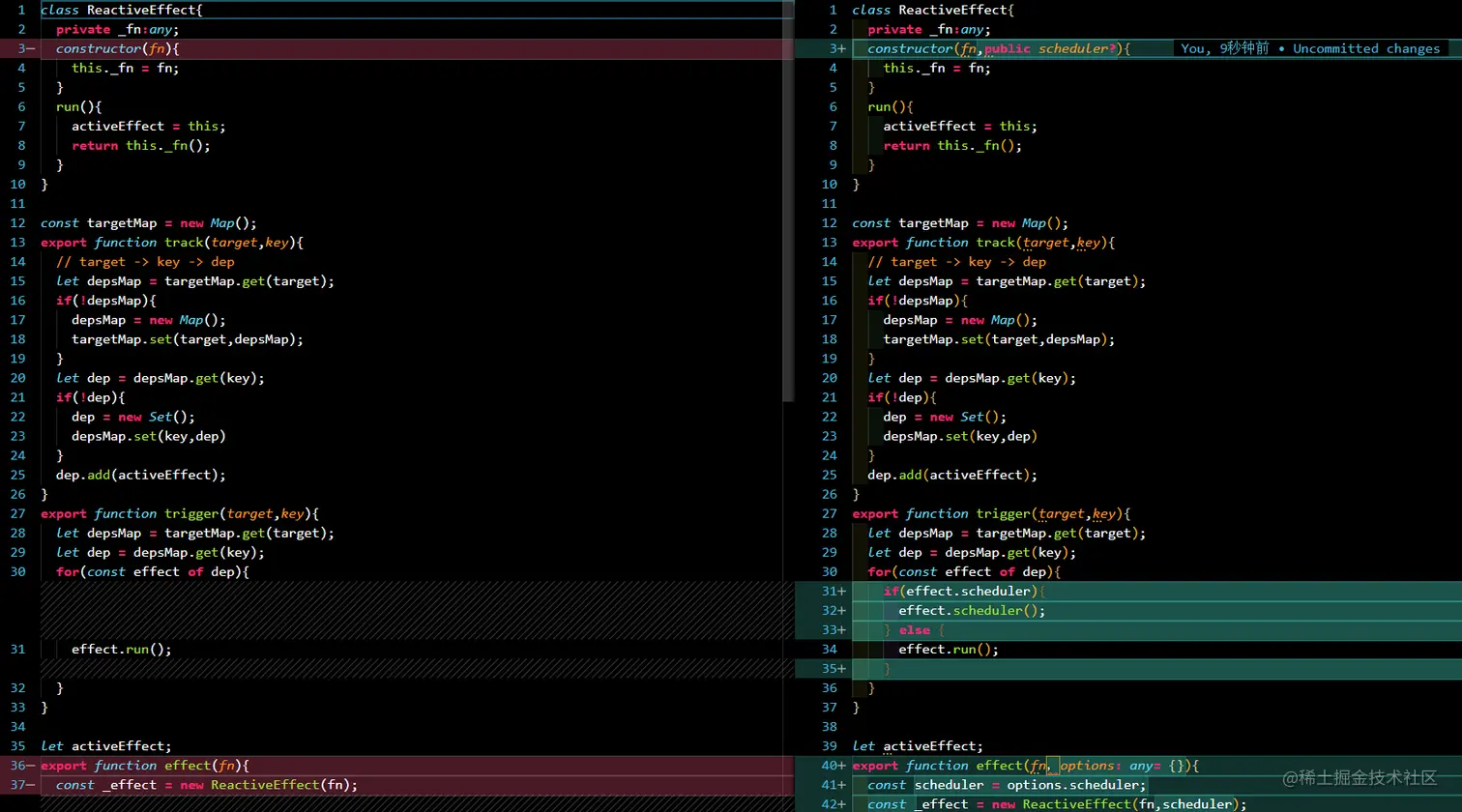Click "if(!depsMap){" in the original pane
The image size is (1462, 812).
(106, 300)
